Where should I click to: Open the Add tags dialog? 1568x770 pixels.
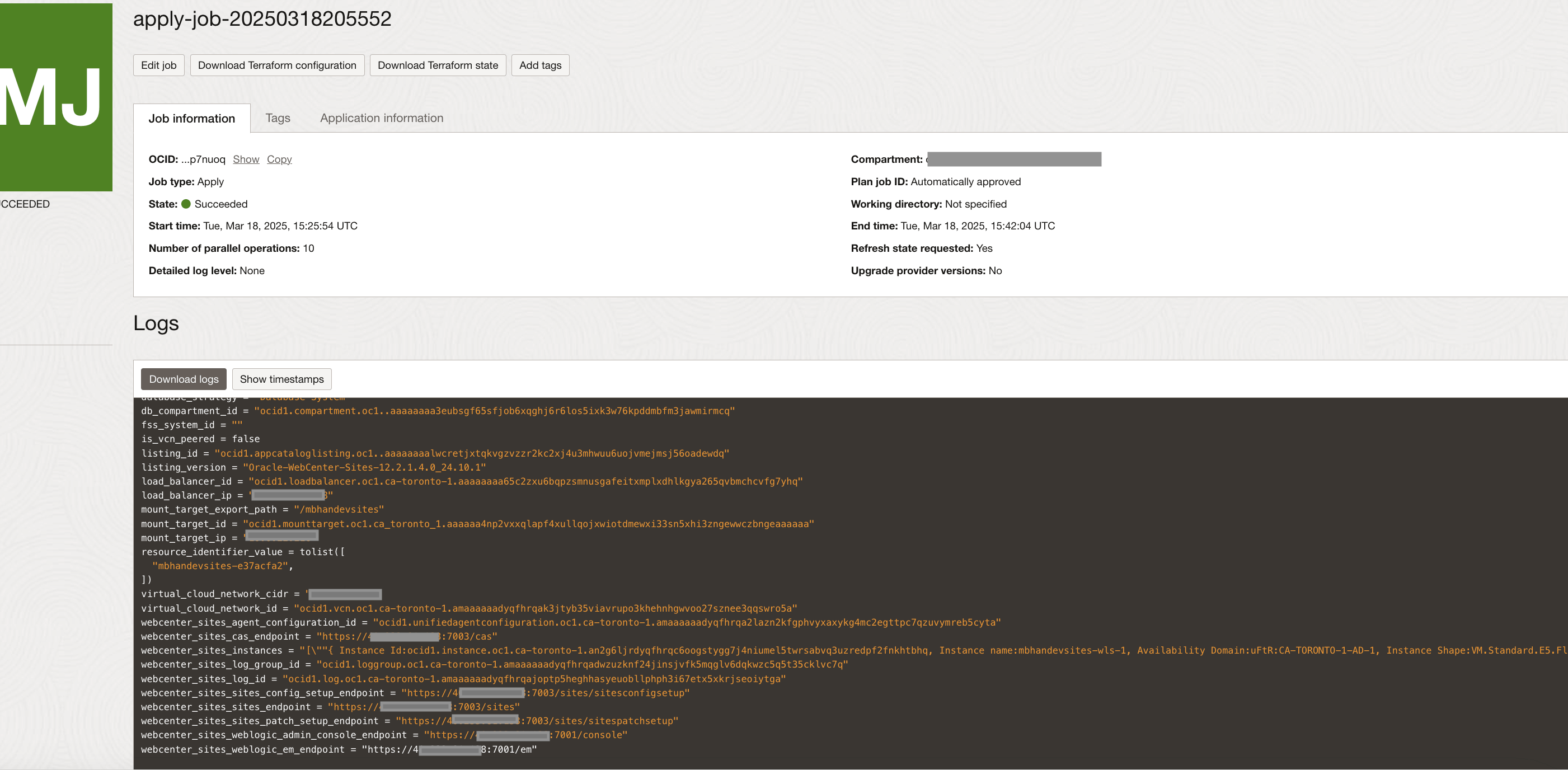coord(540,65)
